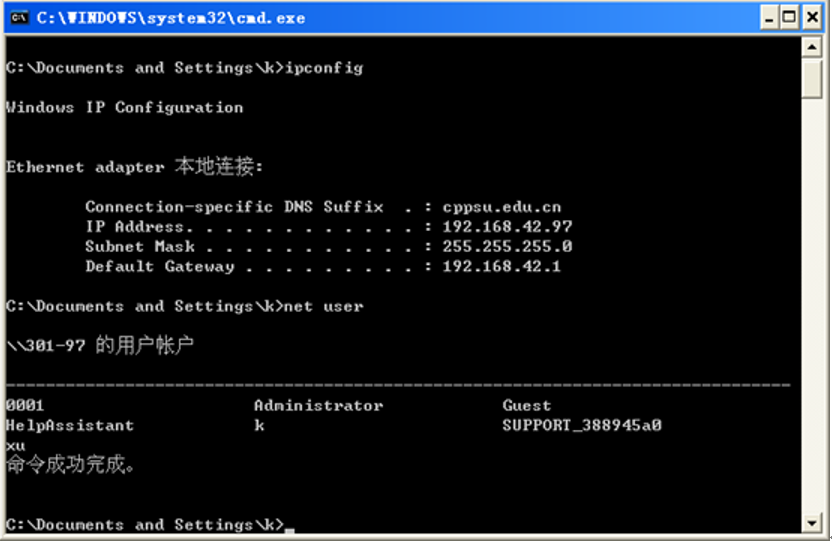This screenshot has height=541, width=832.
Task: Click the HelpAssistant account name
Action: [x=69, y=426]
